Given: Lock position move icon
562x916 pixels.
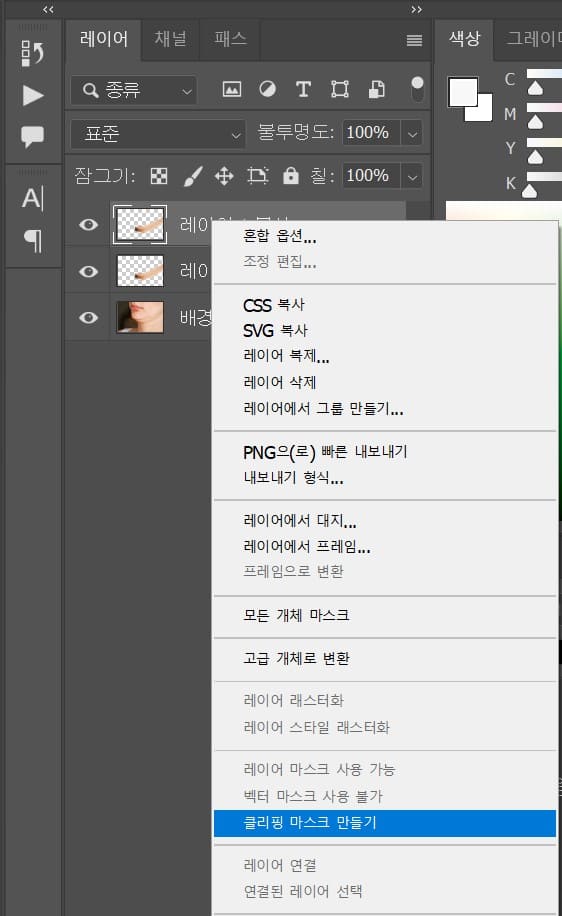Looking at the screenshot, I should click(x=224, y=176).
